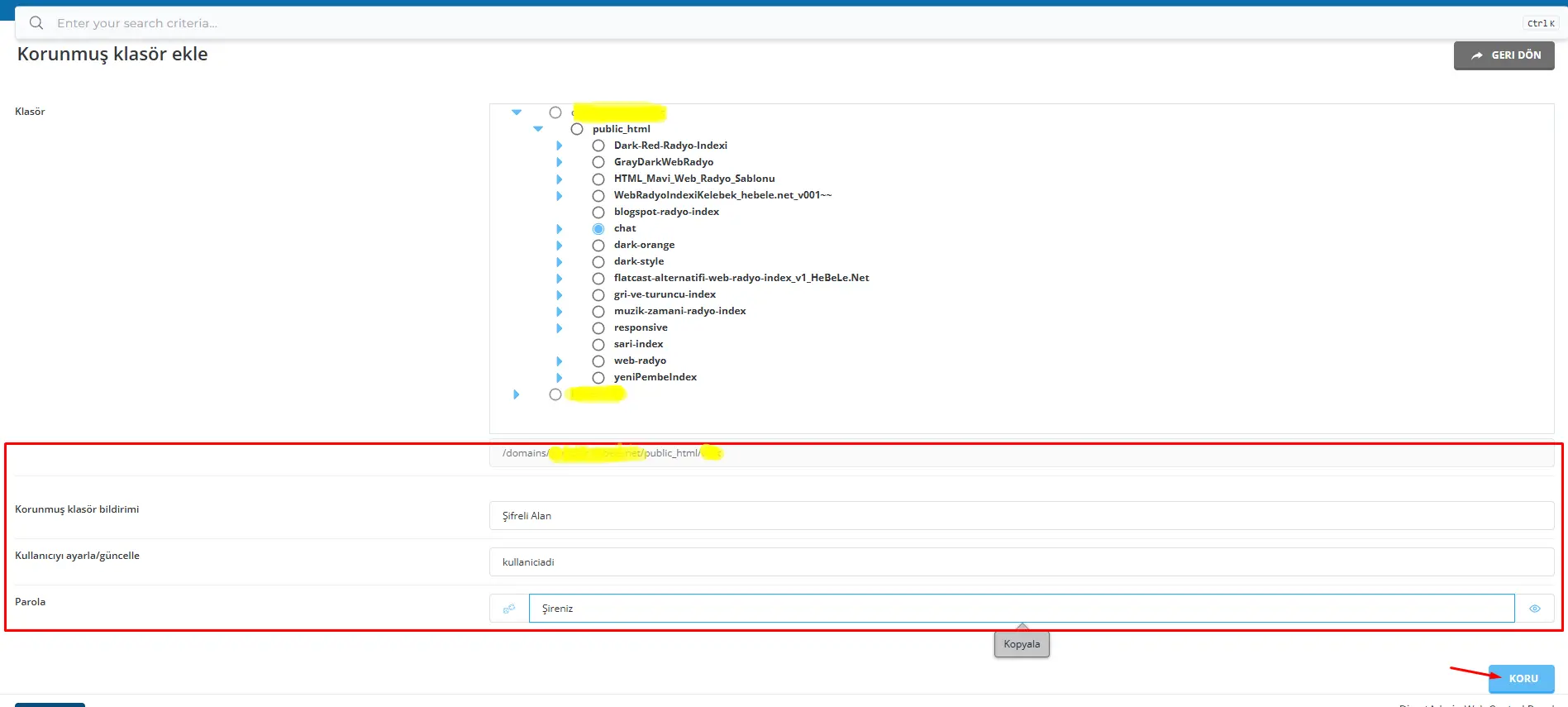This screenshot has width=1568, height=707.
Task: Select the yeniPembeIndex folder in tree
Action: point(655,377)
